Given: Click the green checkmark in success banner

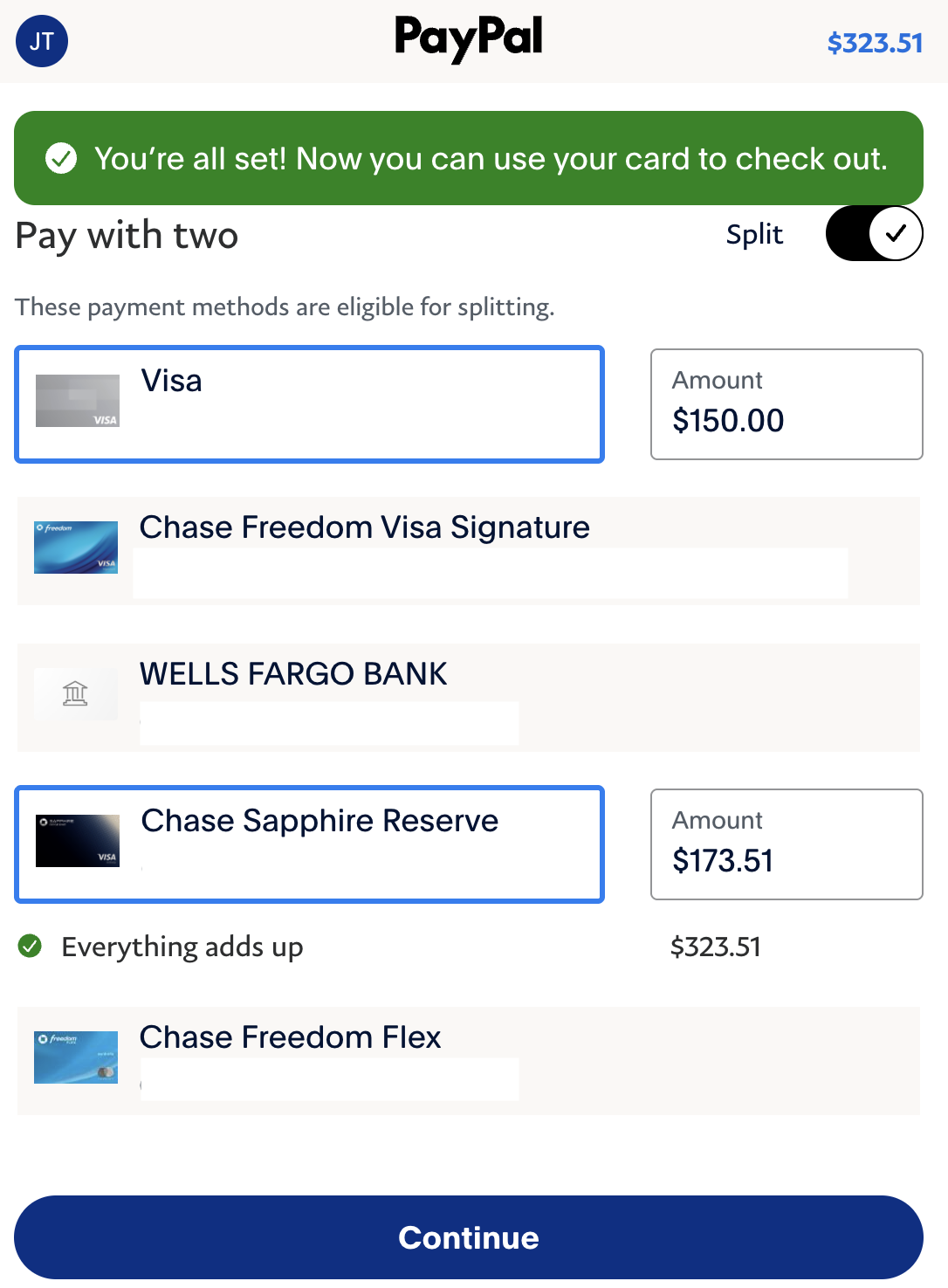Looking at the screenshot, I should pyautogui.click(x=61, y=158).
